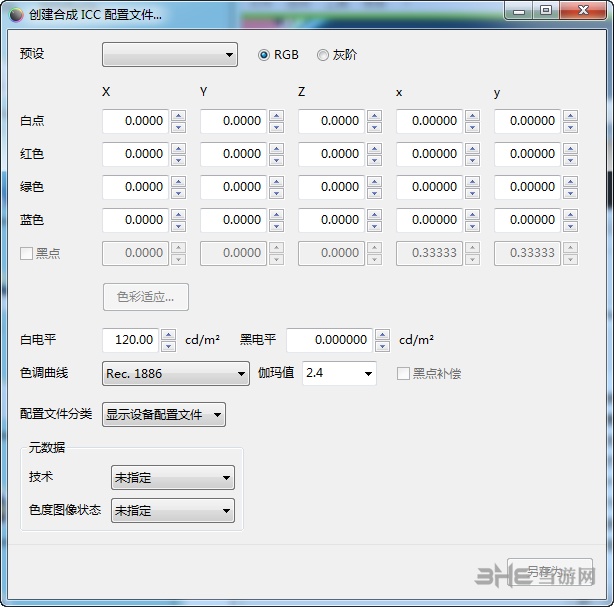
Task: Click the 红色 Z value field
Action: 331,154
